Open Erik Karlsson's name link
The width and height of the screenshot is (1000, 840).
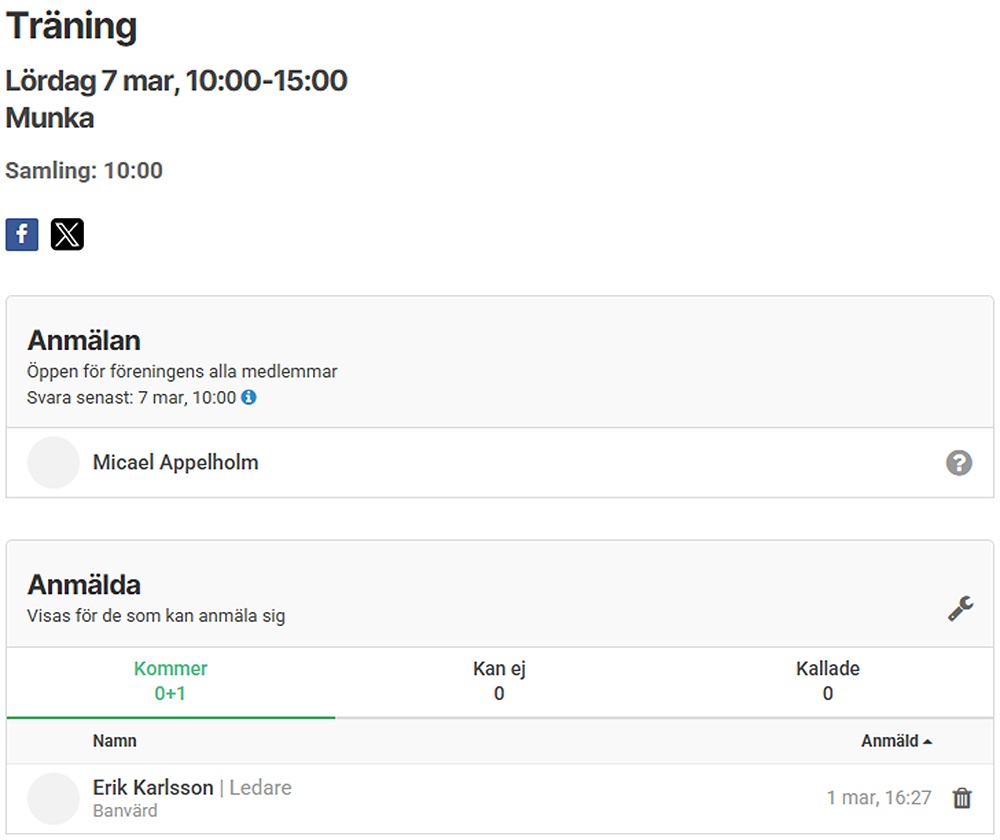[x=153, y=788]
